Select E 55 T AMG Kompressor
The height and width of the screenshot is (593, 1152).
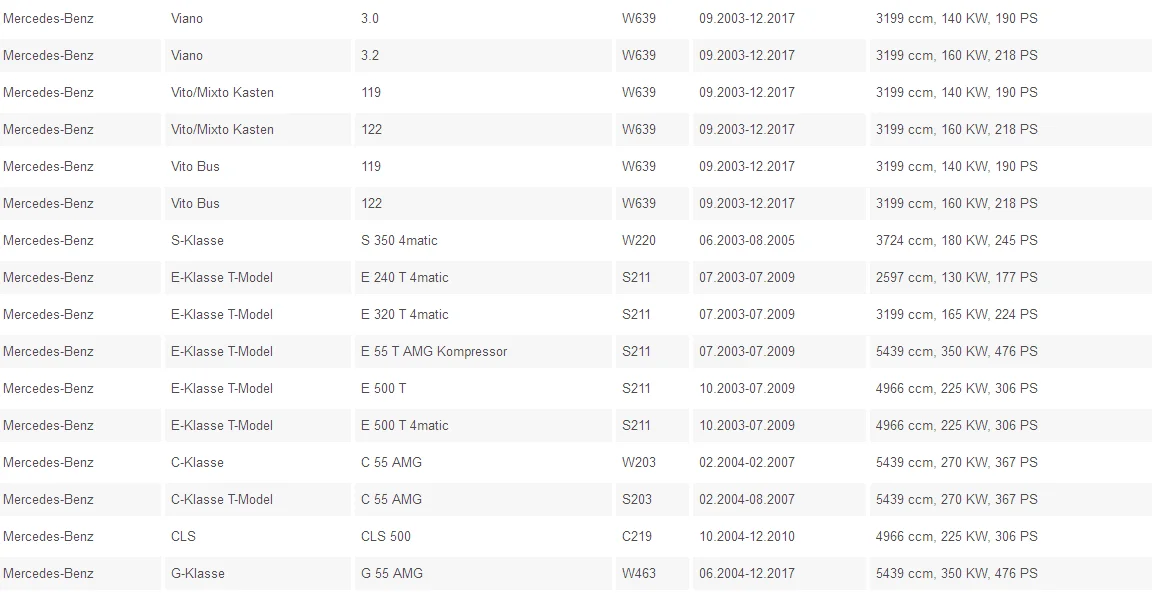(x=433, y=351)
